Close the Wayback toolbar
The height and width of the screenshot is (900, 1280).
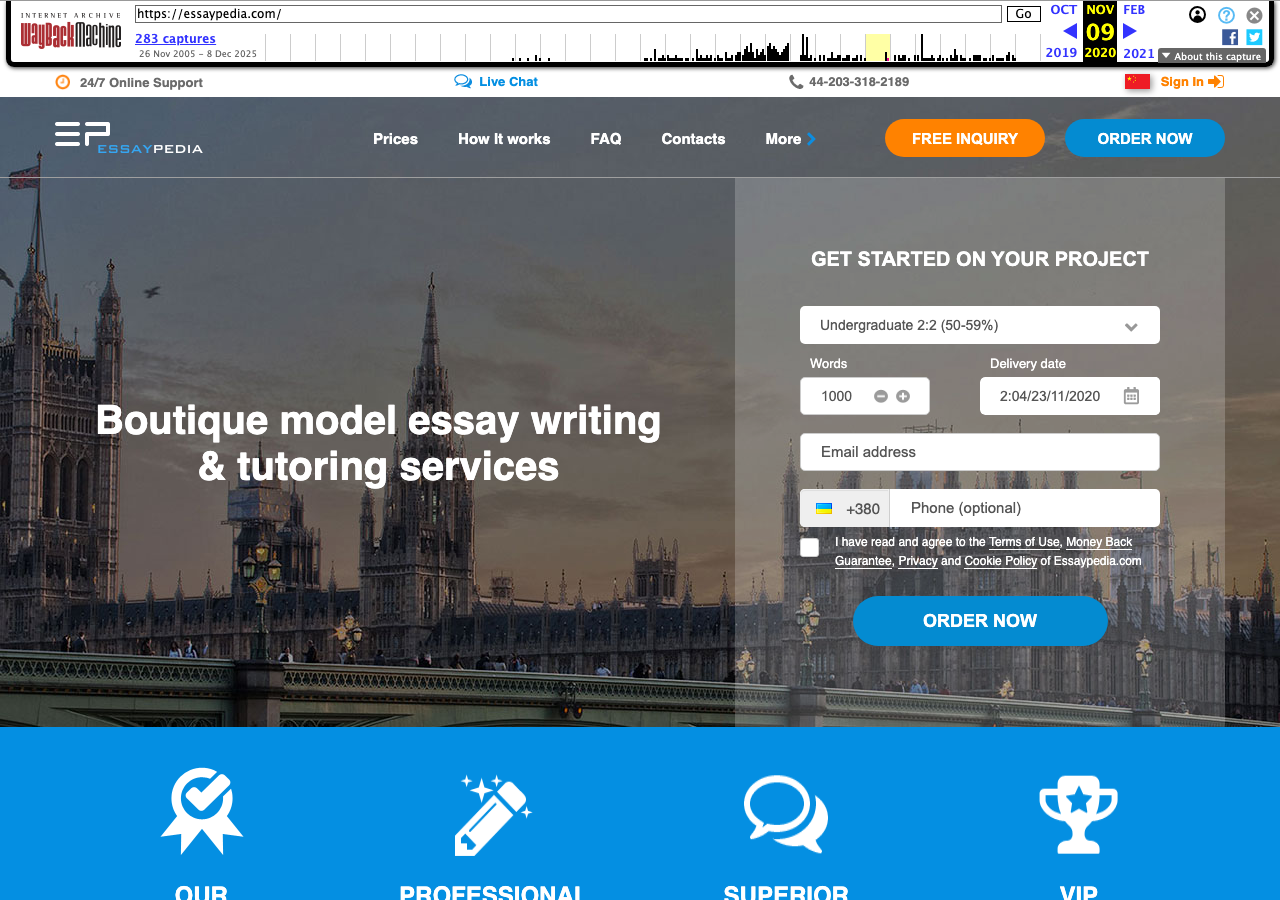pyautogui.click(x=1254, y=15)
